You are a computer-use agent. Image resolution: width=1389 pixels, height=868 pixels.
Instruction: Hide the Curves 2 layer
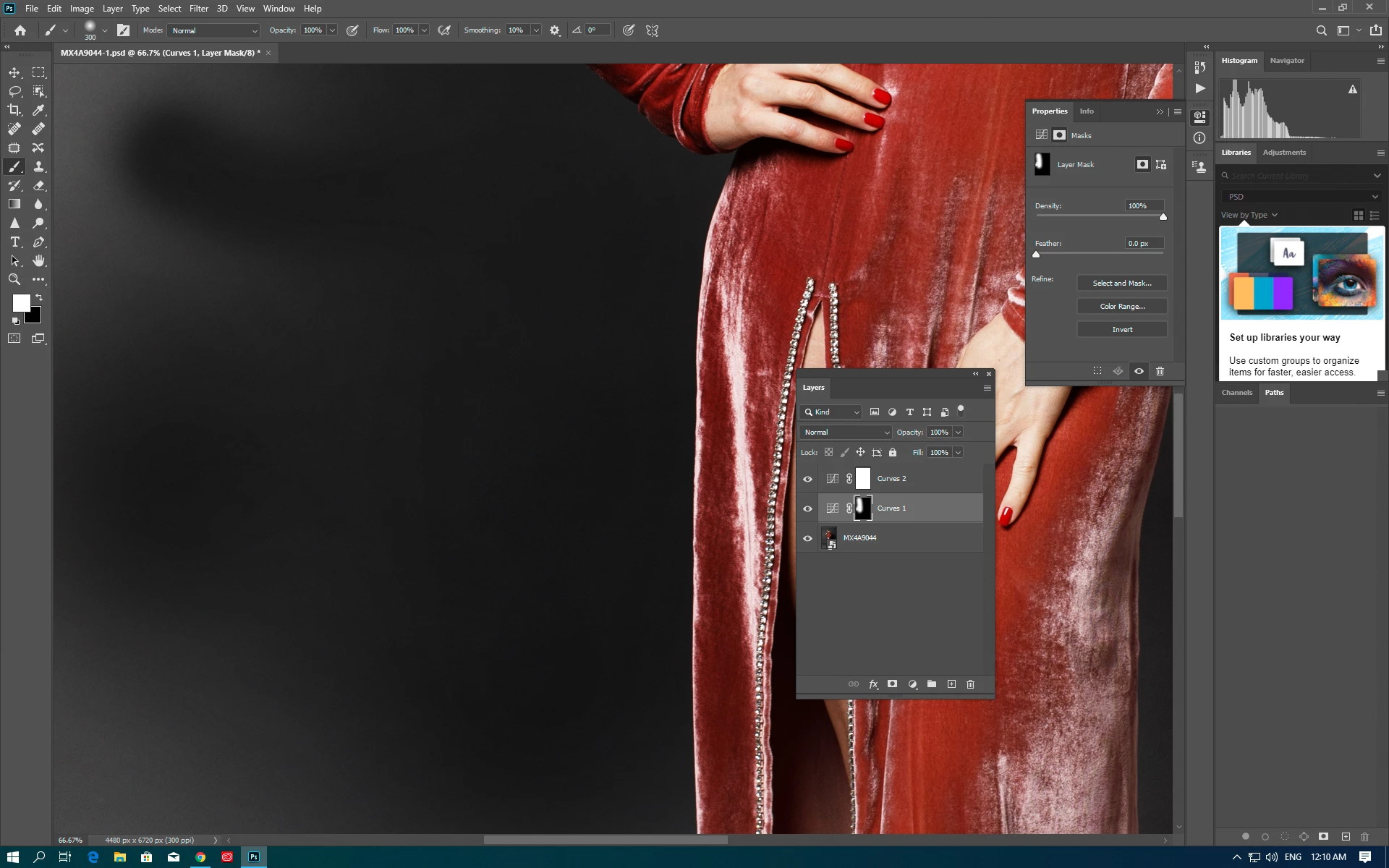click(x=808, y=479)
